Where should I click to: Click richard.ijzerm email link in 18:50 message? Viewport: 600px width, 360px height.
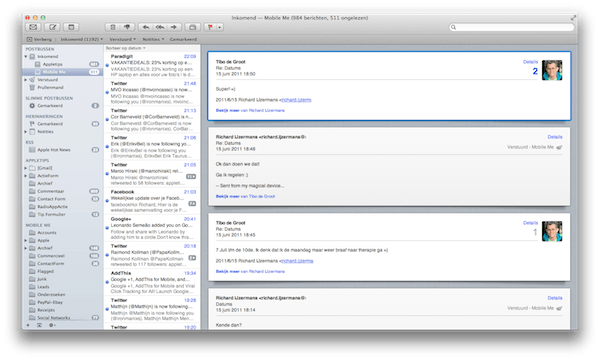pos(296,100)
